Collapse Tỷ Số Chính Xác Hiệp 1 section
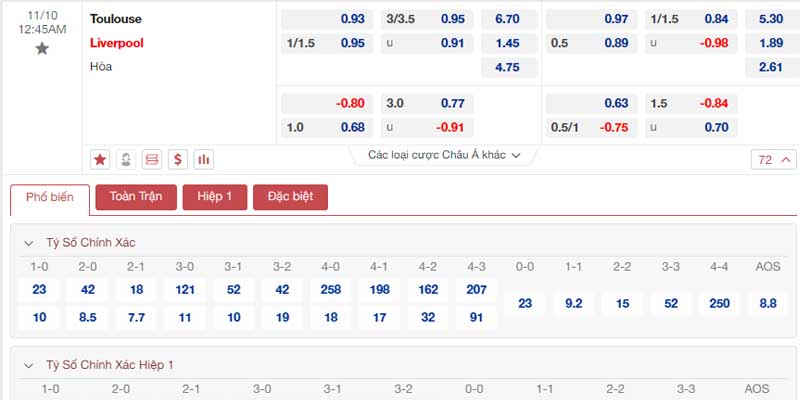Screen dimensions: 800x400 coord(29,365)
